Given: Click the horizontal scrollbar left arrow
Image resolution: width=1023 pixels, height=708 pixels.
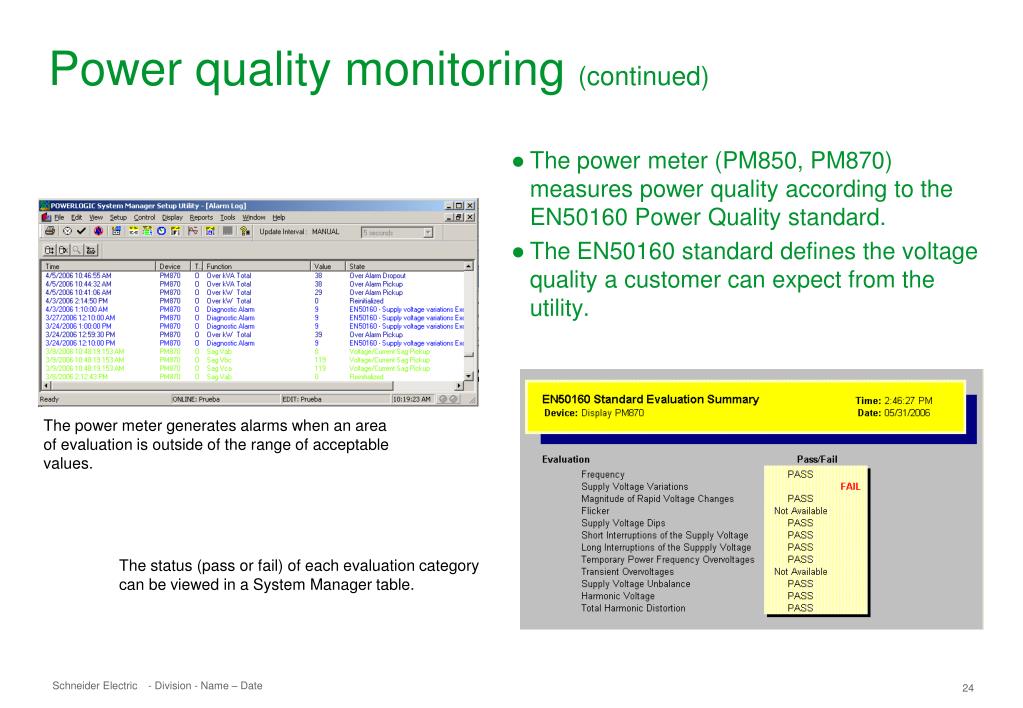Looking at the screenshot, I should tap(46, 386).
